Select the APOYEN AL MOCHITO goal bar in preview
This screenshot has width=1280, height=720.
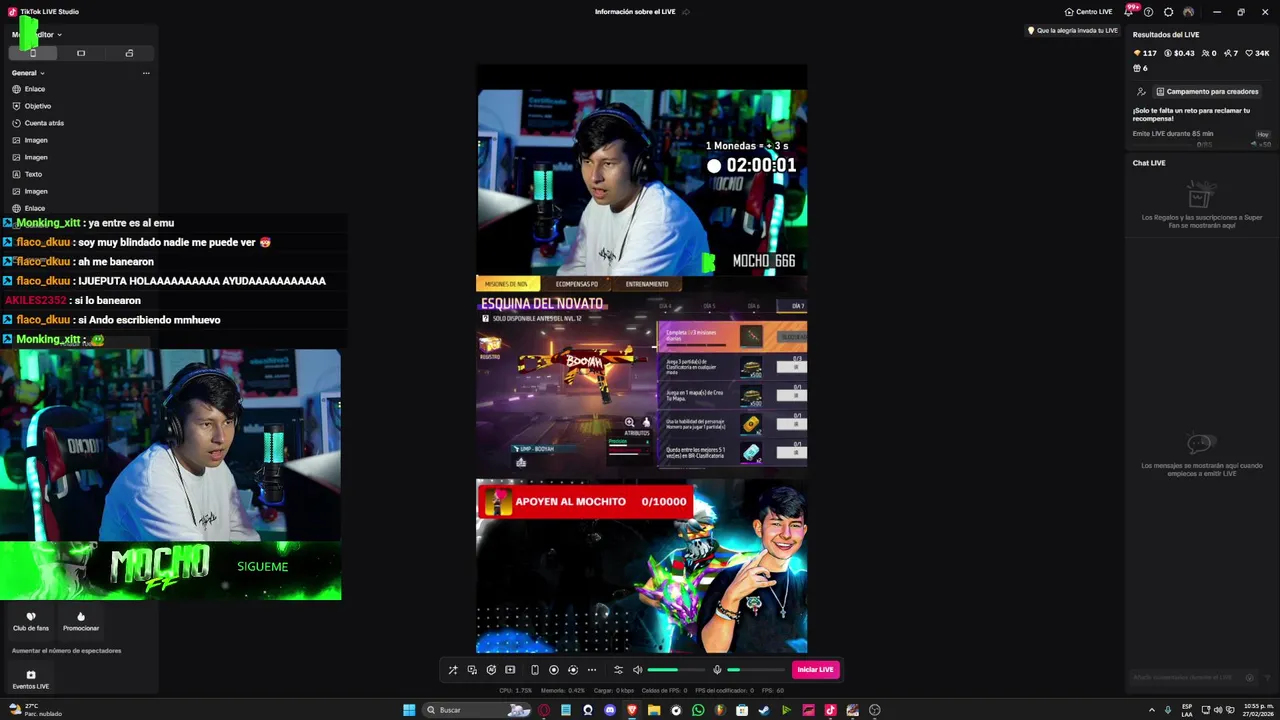(x=585, y=501)
